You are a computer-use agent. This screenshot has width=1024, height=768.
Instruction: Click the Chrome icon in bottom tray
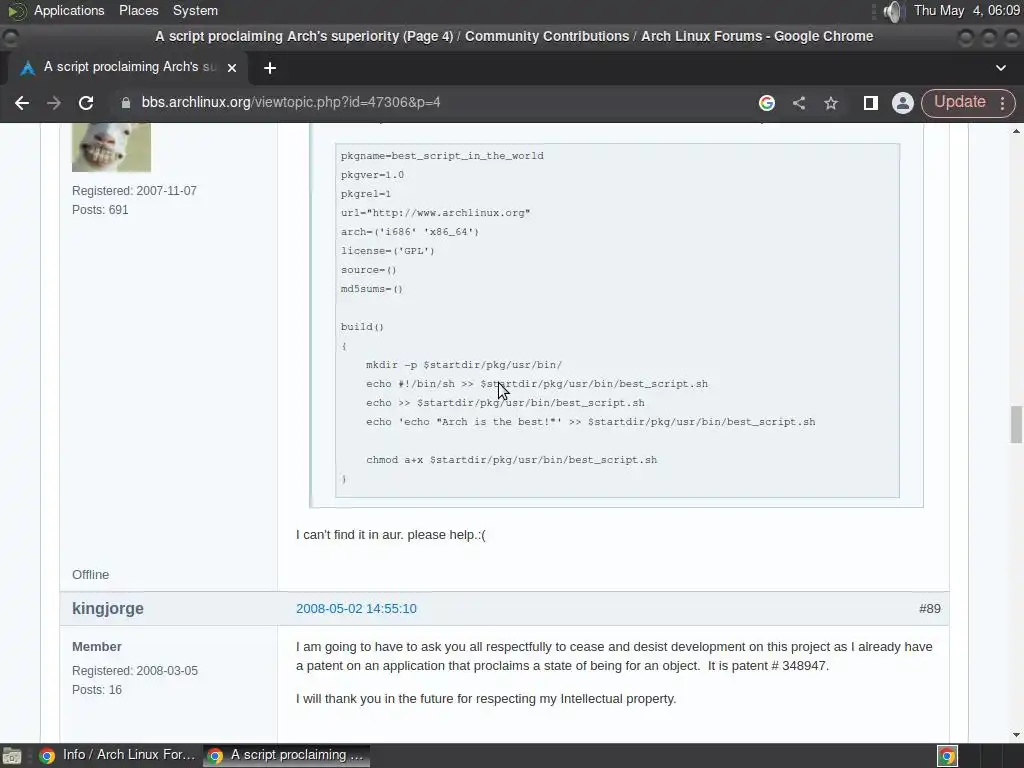pyautogui.click(x=947, y=756)
